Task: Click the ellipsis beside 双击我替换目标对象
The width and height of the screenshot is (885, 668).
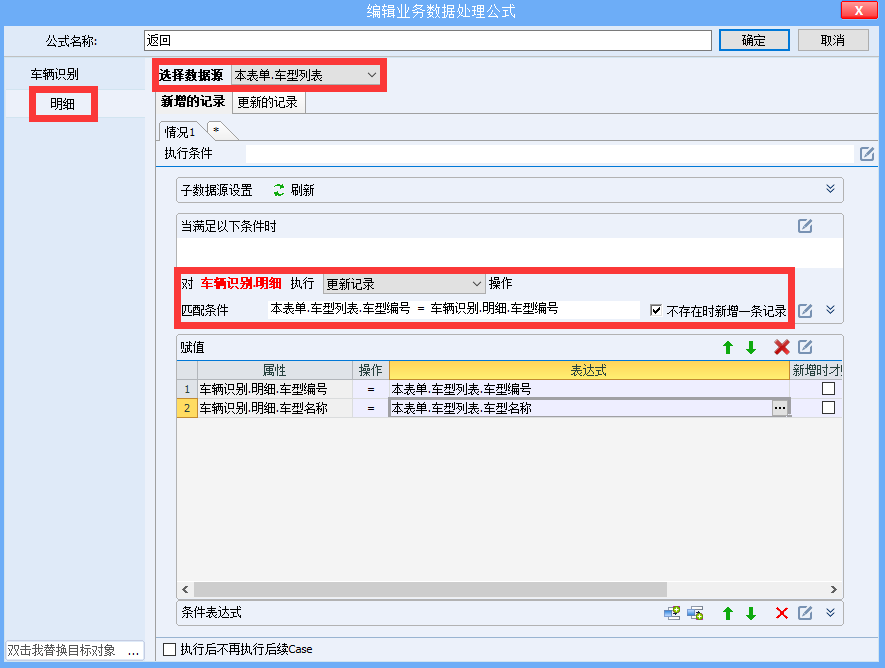Action: (133, 651)
